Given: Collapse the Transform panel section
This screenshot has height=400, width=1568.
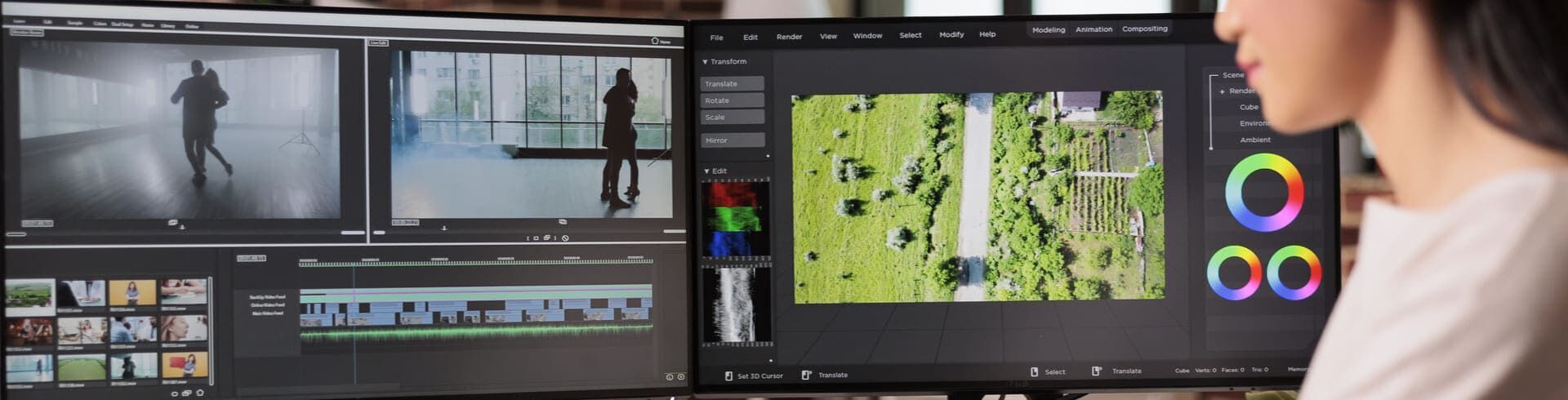Looking at the screenshot, I should (705, 62).
